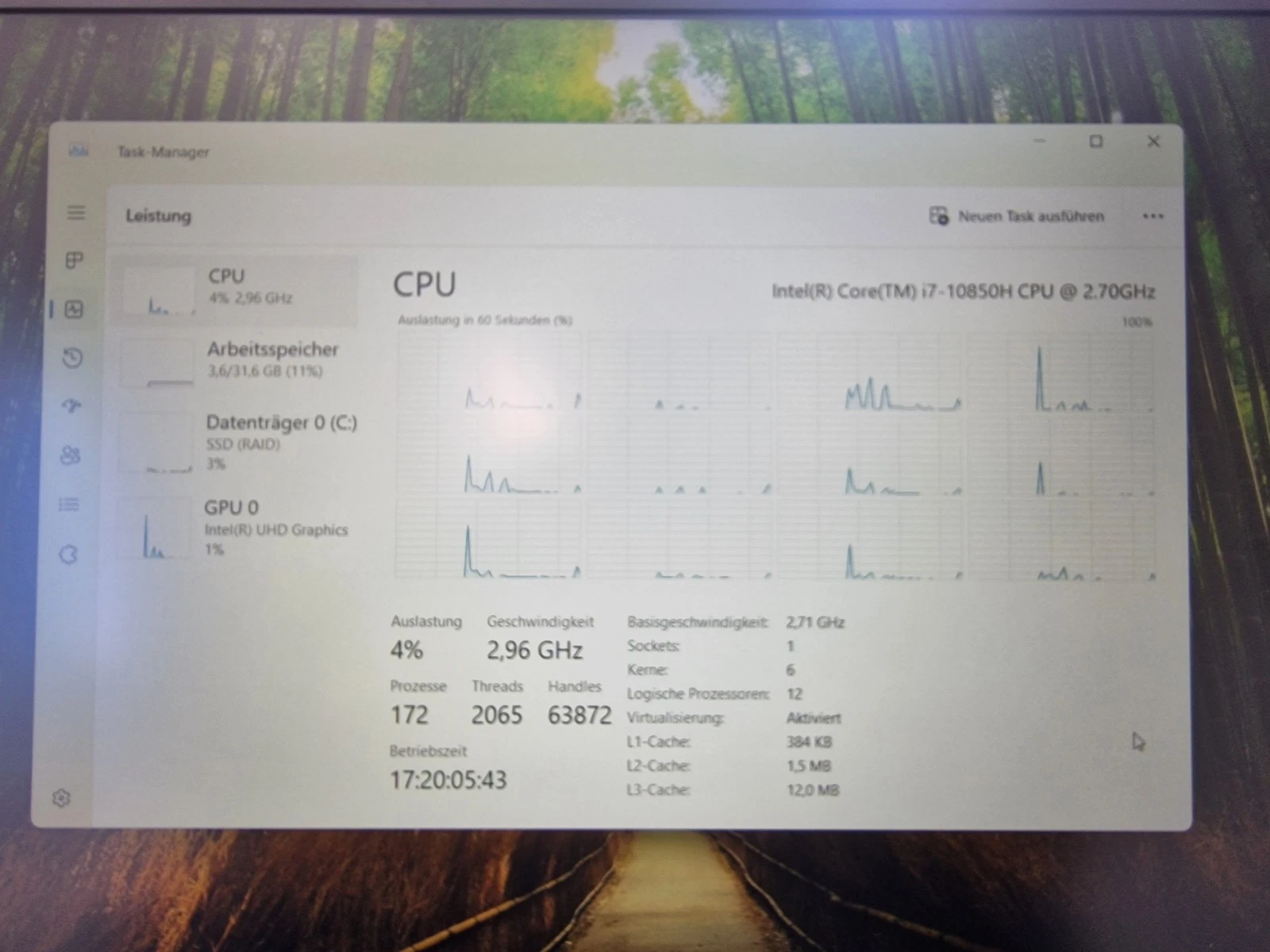Click the 'Leistung' page heading
This screenshot has width=1270, height=952.
[x=158, y=216]
